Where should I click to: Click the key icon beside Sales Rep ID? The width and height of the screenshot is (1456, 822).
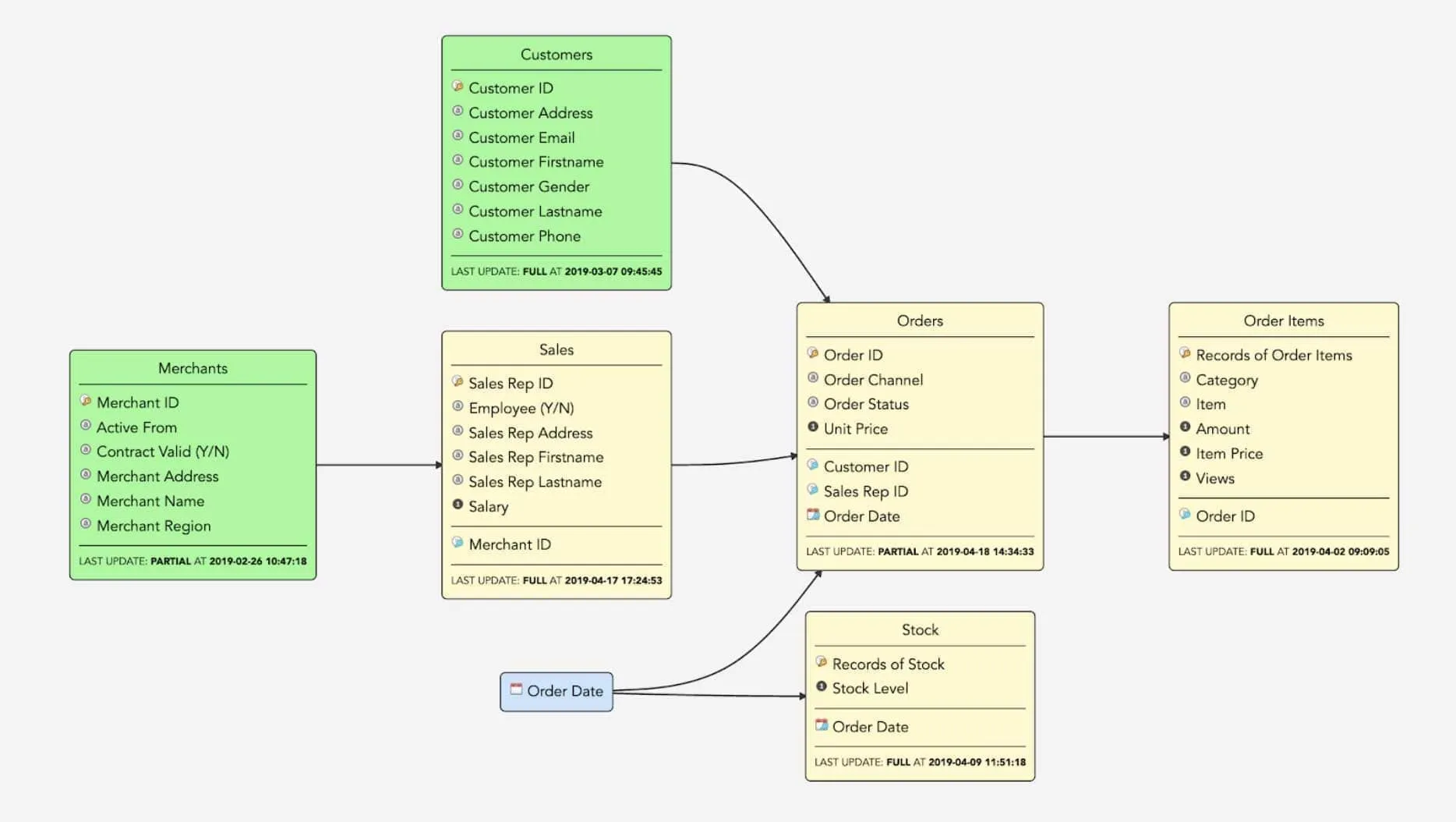click(457, 382)
